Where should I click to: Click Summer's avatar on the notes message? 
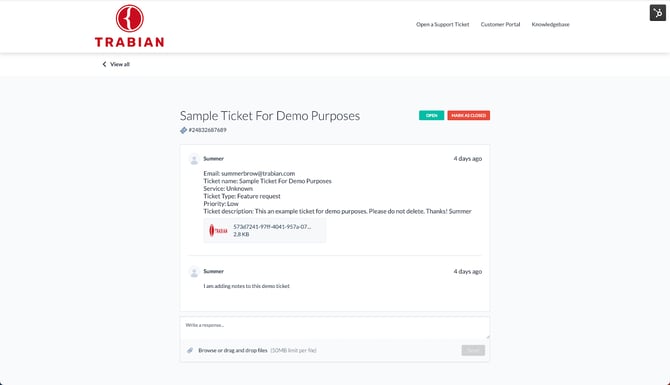[x=194, y=272]
